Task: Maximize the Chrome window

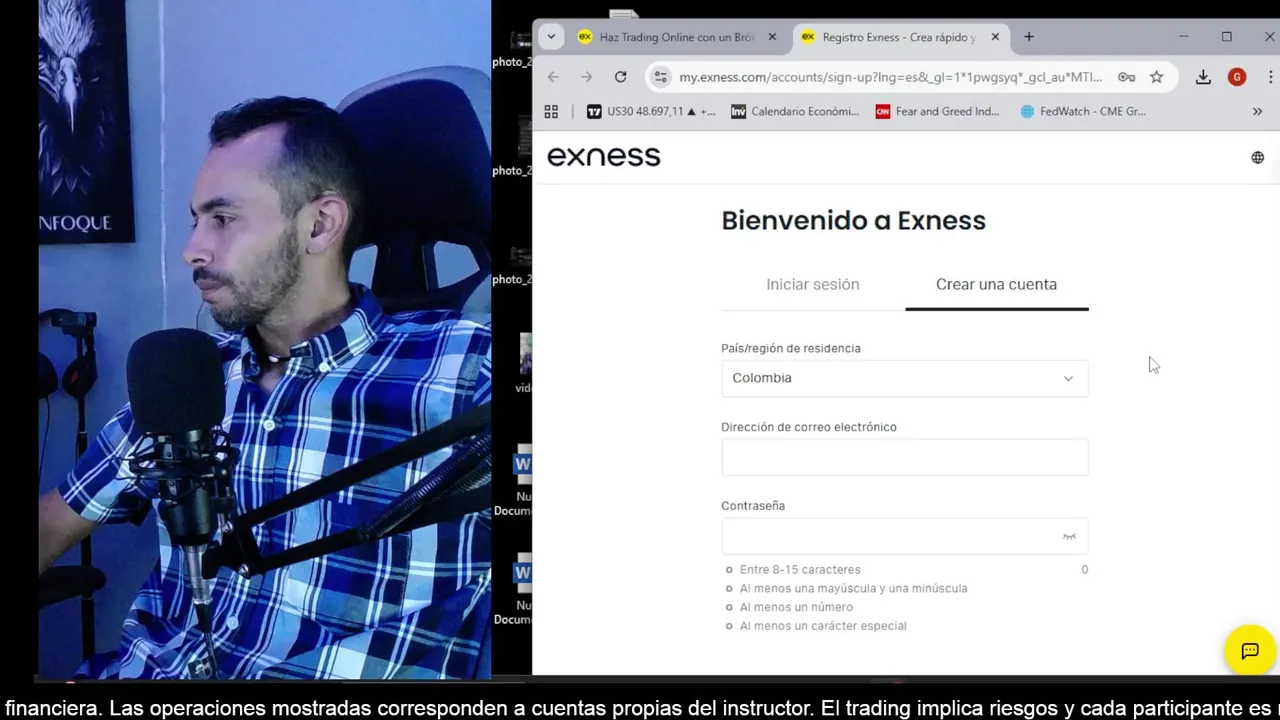Action: (x=1227, y=37)
